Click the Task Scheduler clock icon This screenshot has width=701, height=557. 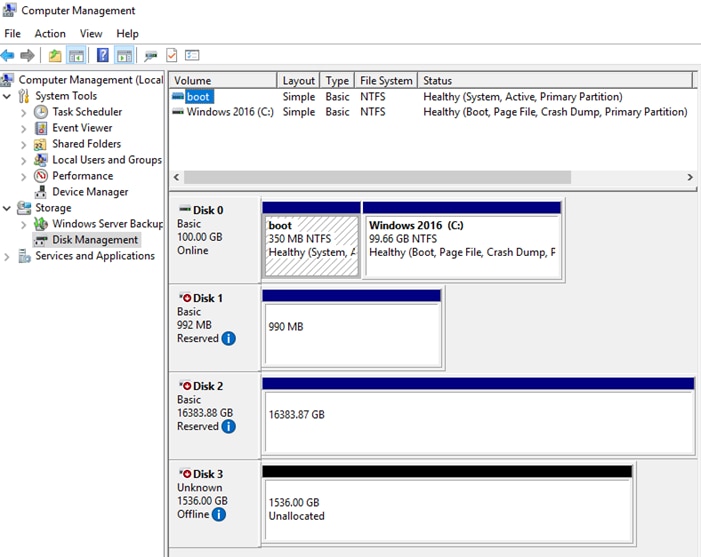(41, 112)
